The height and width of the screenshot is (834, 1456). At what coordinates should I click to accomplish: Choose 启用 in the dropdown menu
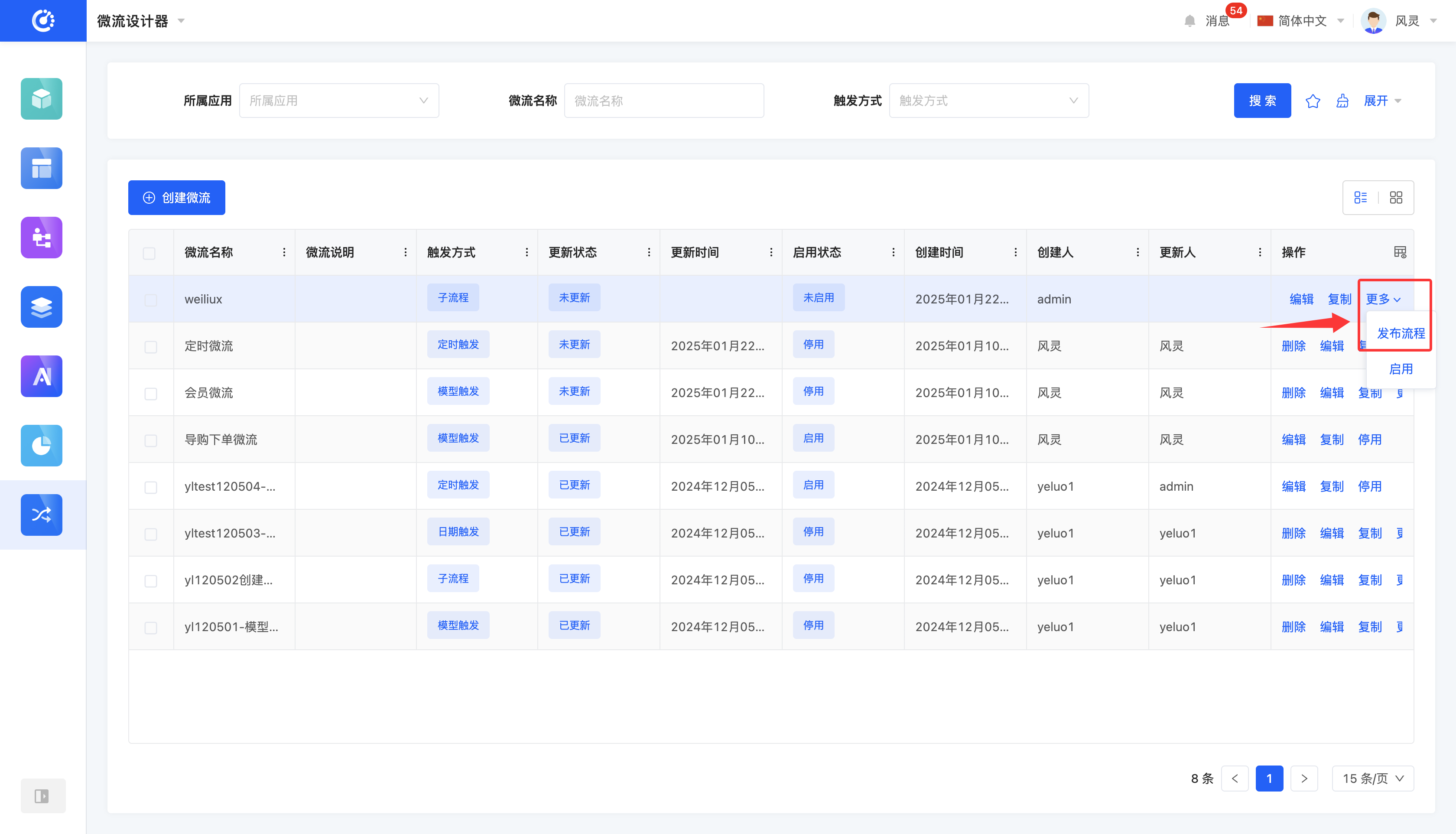point(1401,369)
